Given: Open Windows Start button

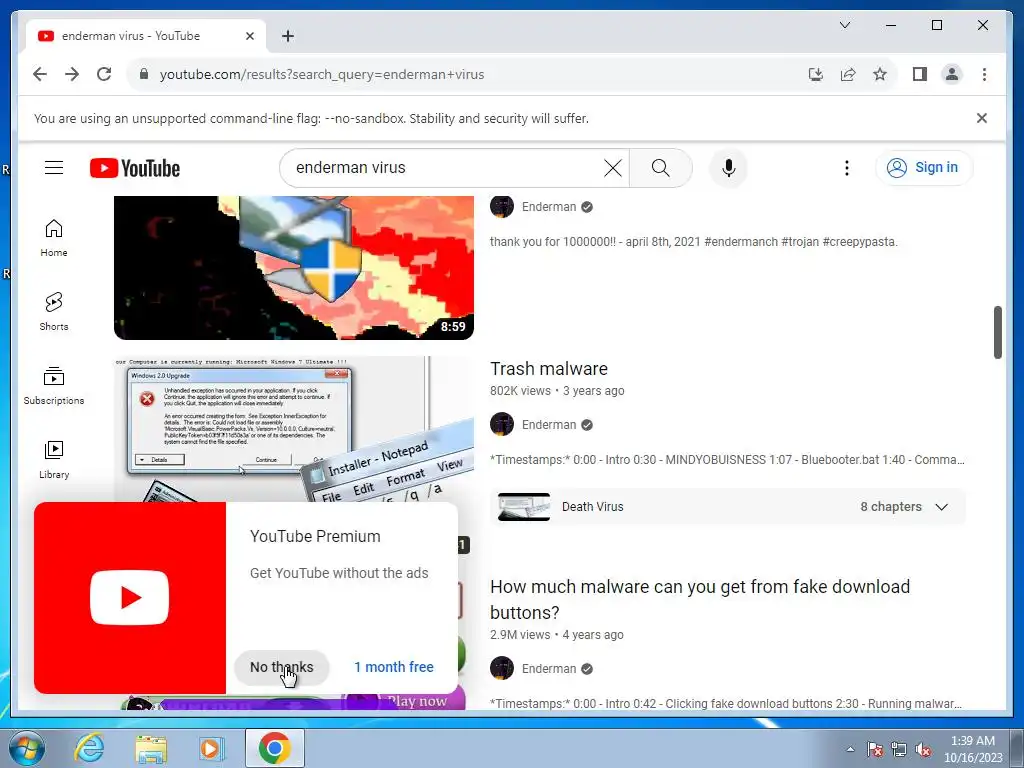Looking at the screenshot, I should pyautogui.click(x=27, y=748).
